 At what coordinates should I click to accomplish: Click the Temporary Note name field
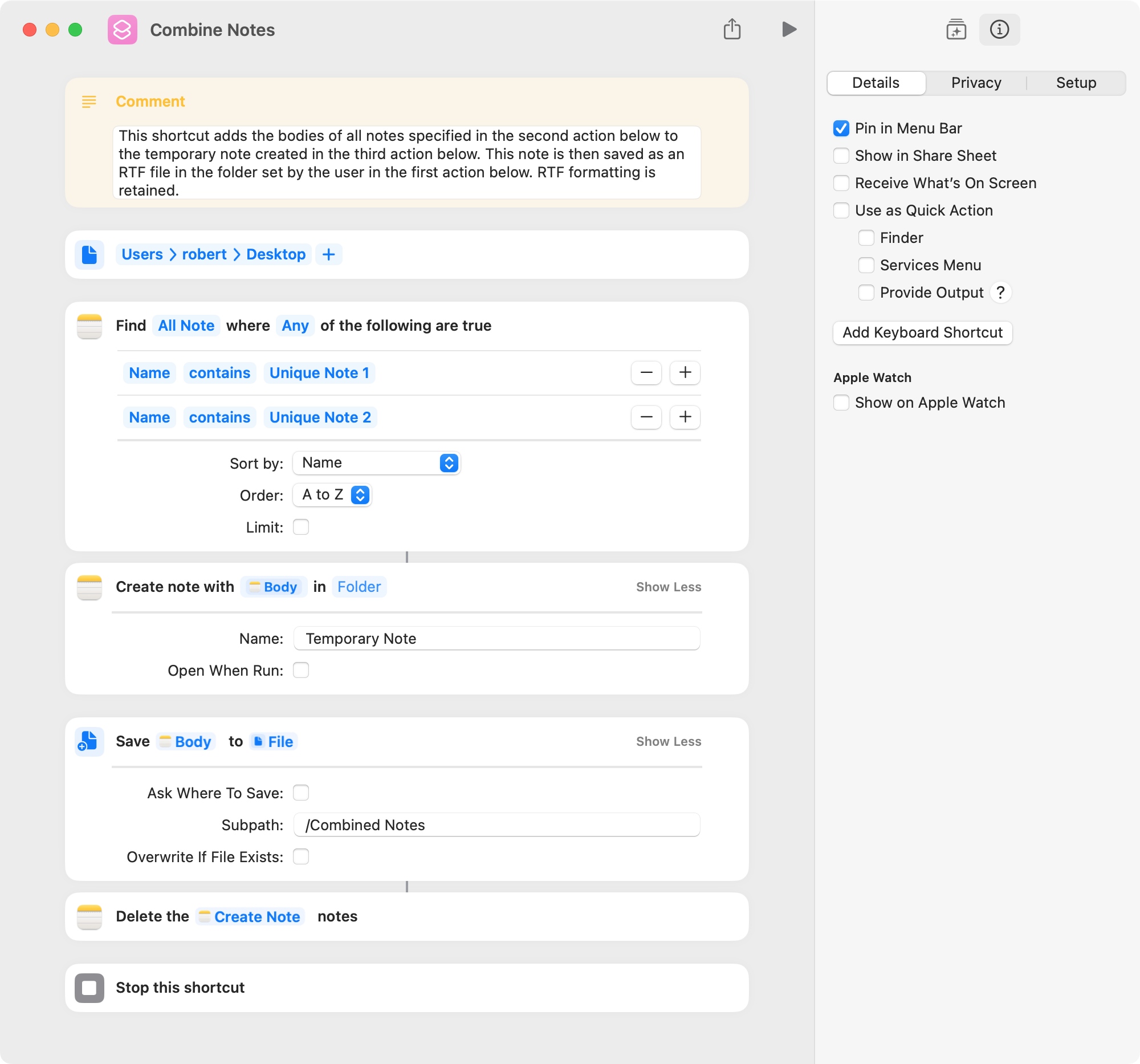coord(496,638)
